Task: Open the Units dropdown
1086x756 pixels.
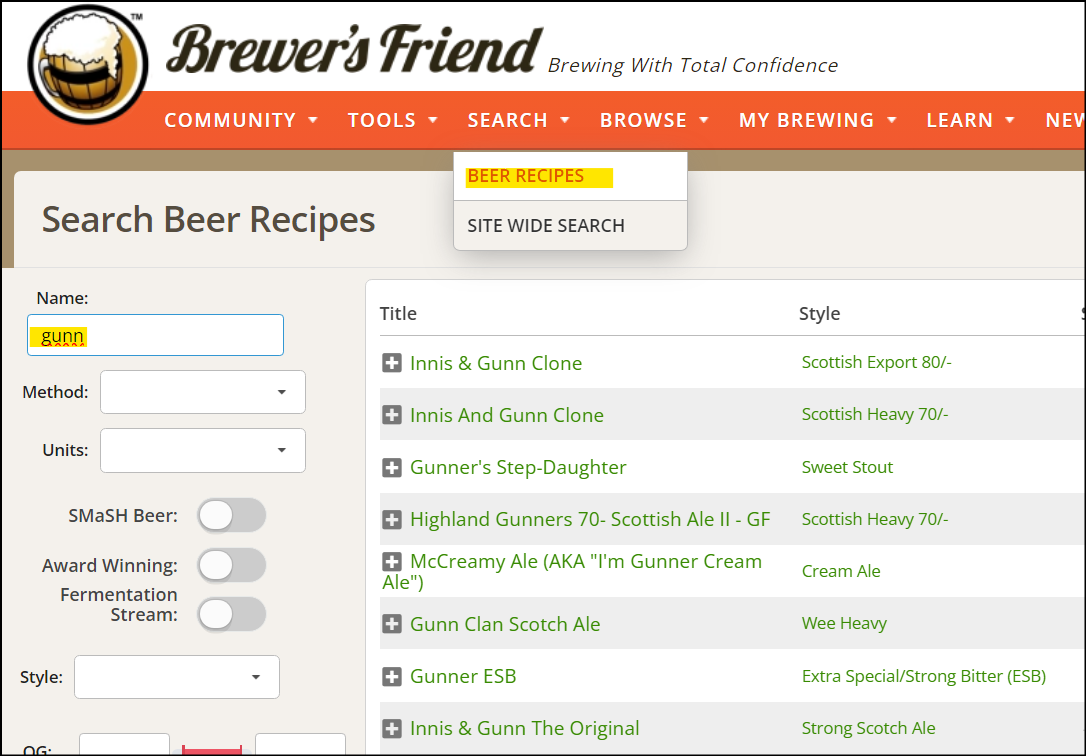Action: tap(203, 450)
